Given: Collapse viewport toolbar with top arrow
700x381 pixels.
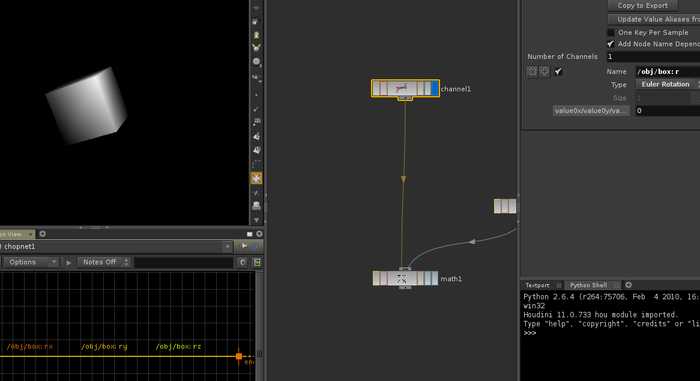Looking at the screenshot, I should pyautogui.click(x=256, y=8).
